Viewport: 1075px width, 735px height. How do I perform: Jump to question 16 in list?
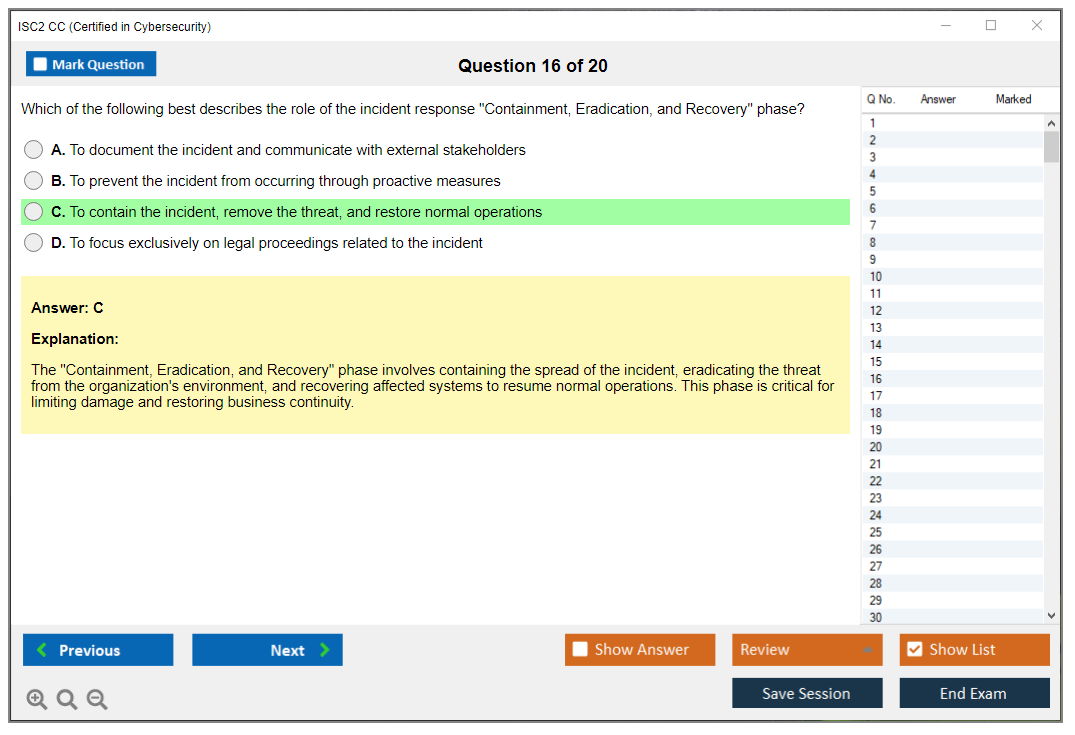(x=876, y=379)
